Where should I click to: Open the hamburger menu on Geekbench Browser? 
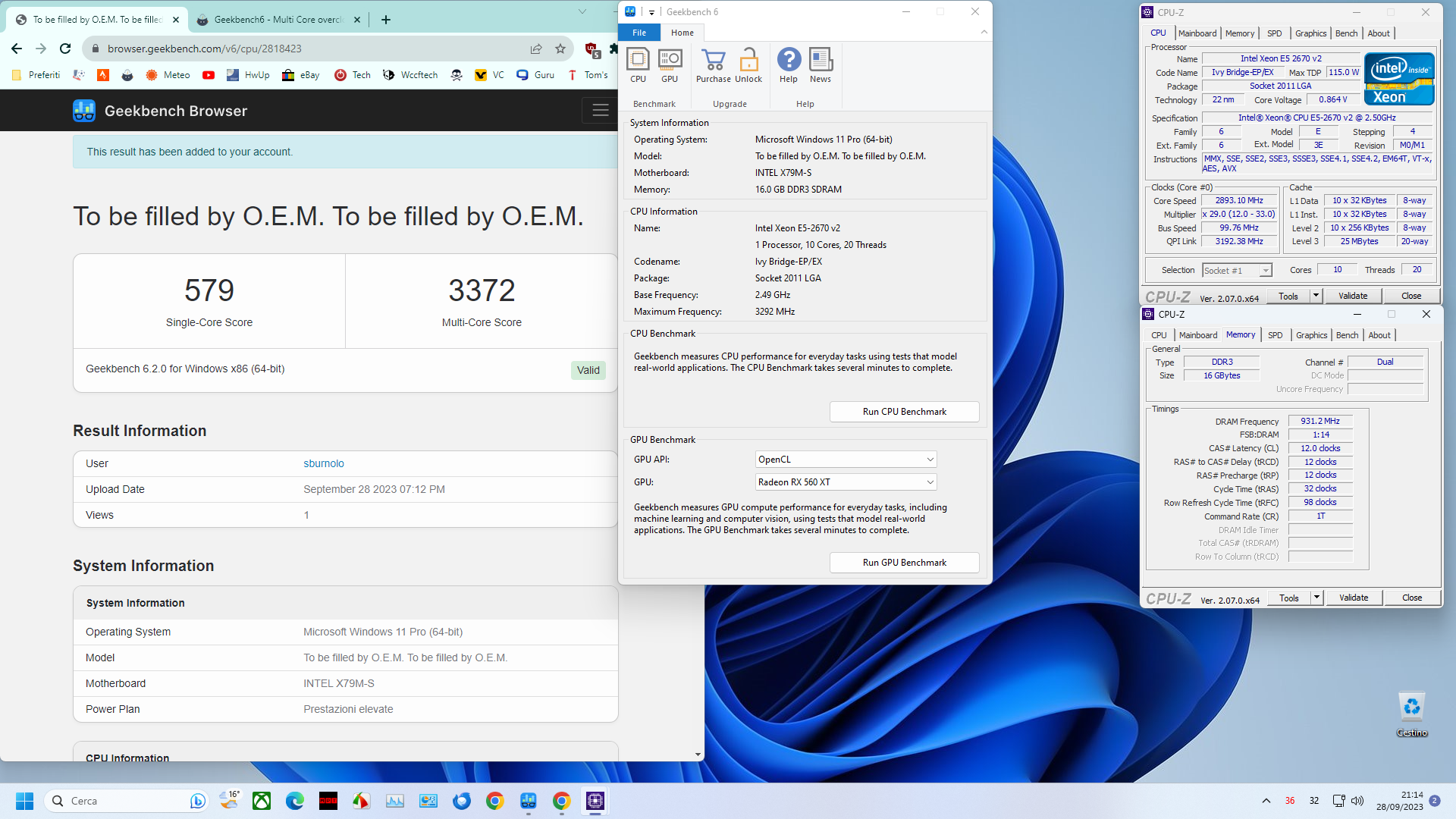coord(601,111)
